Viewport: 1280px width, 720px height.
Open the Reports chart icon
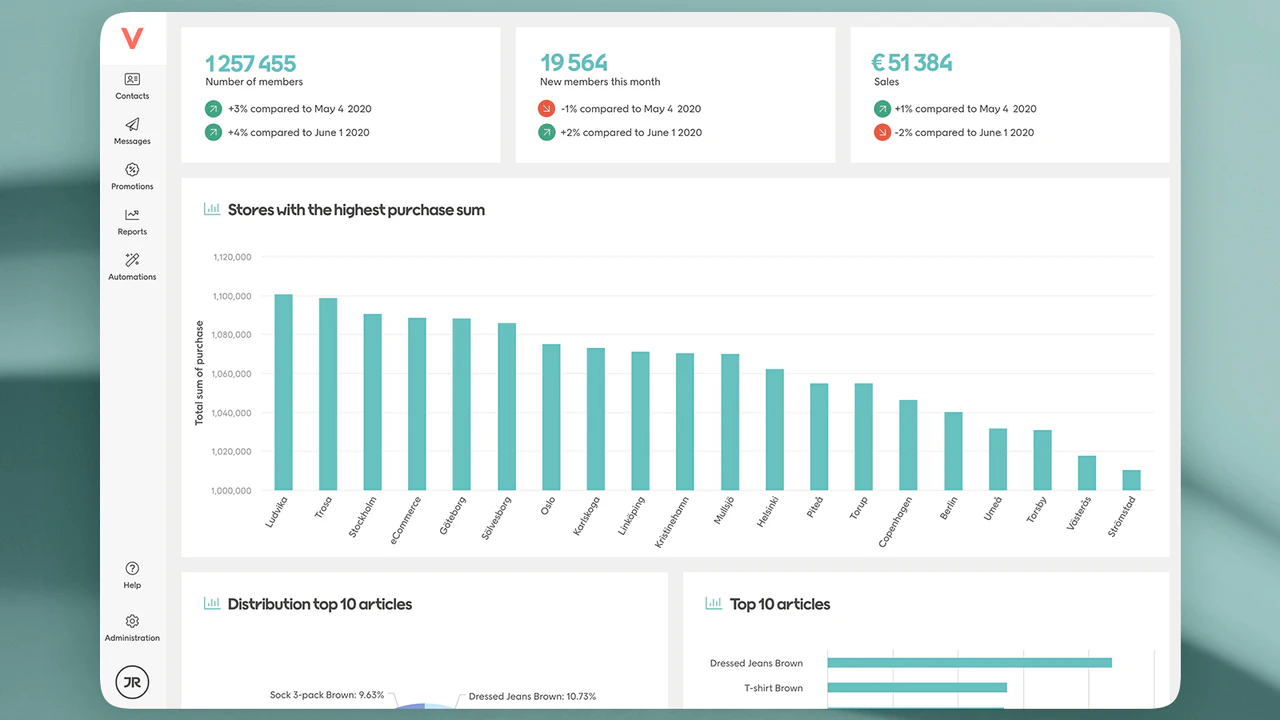click(x=132, y=214)
